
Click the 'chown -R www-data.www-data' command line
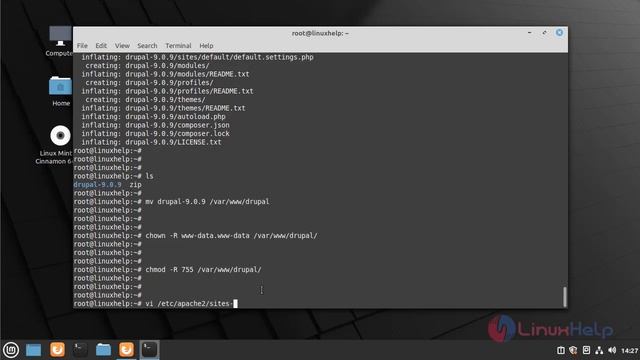click(x=231, y=236)
